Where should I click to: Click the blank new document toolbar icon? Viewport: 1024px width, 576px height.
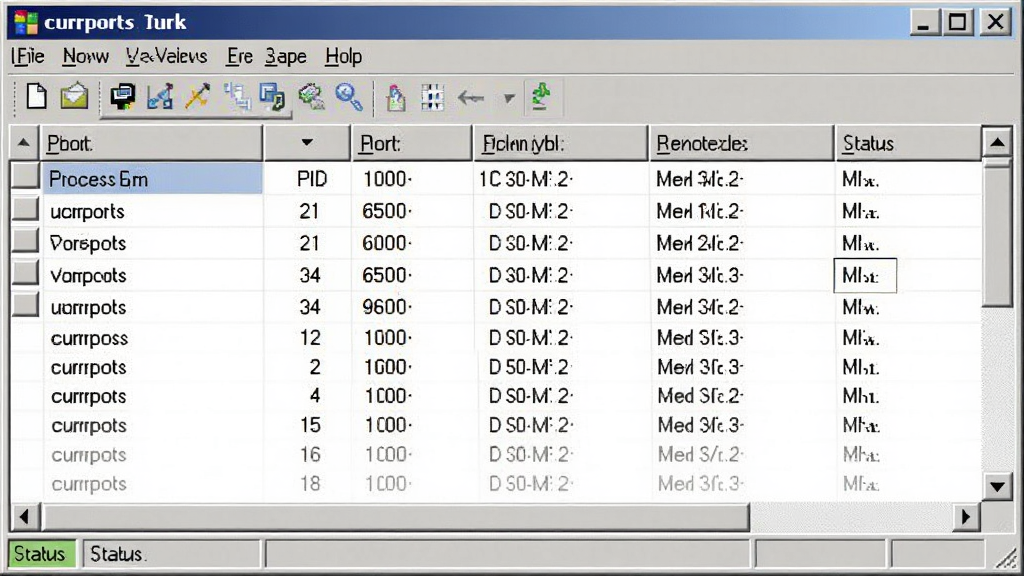[x=37, y=97]
